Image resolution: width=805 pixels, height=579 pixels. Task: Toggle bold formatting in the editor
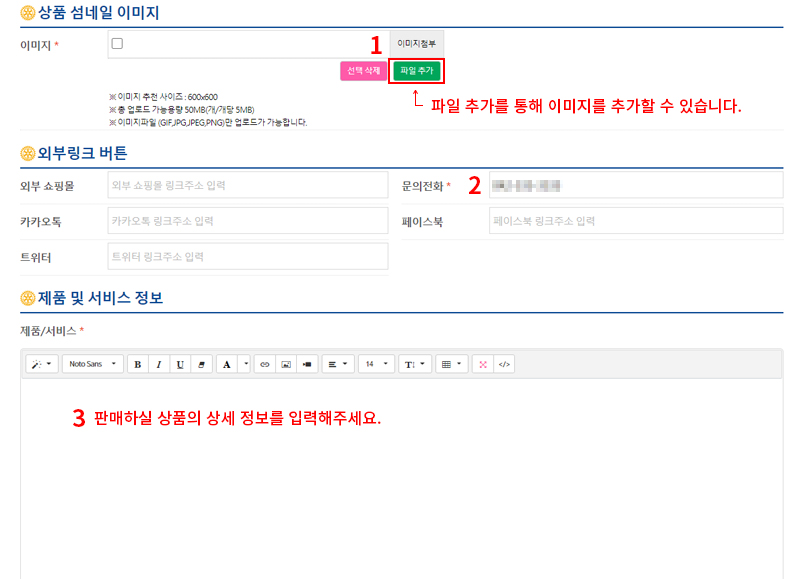coord(137,364)
